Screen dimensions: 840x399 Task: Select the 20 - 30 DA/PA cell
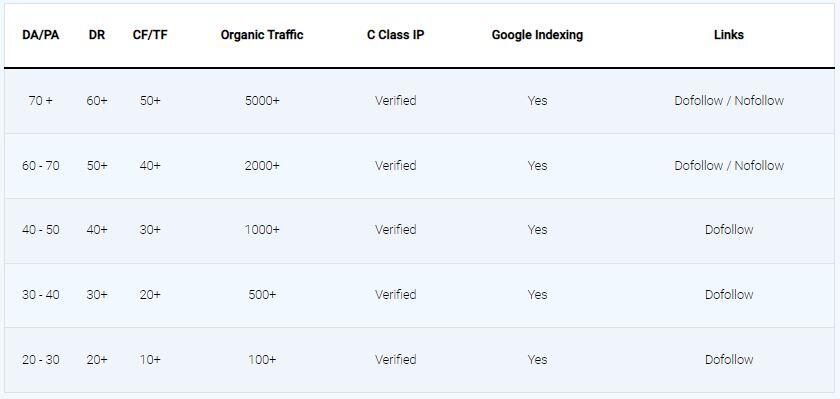tap(41, 359)
